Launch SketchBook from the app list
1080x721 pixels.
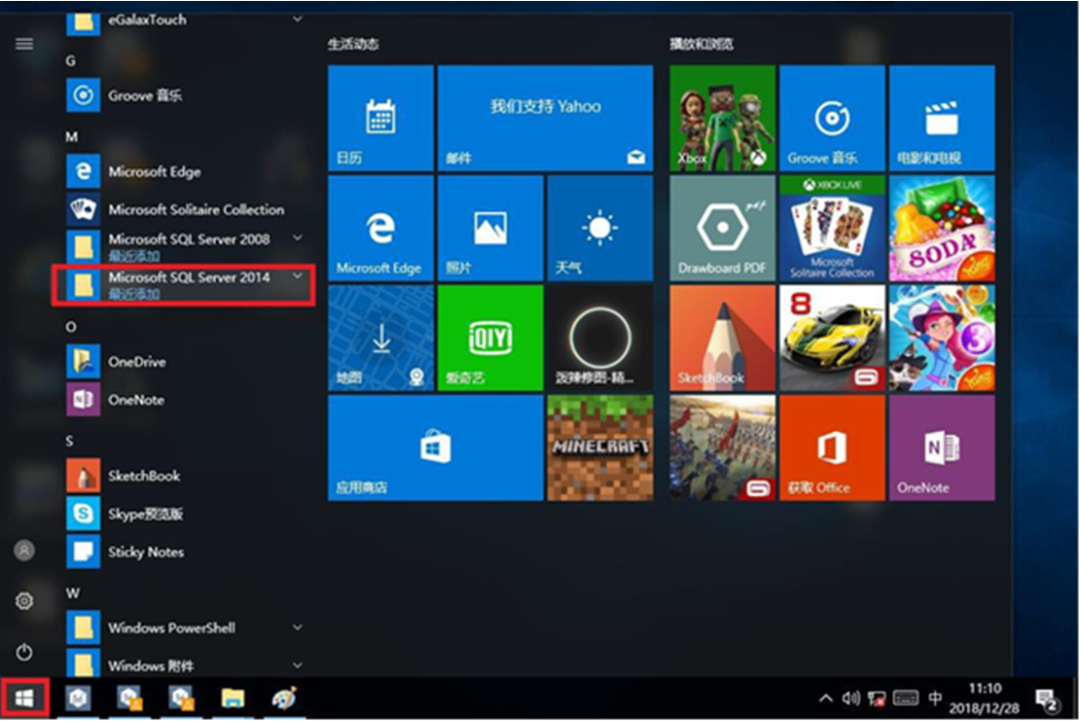[186, 475]
